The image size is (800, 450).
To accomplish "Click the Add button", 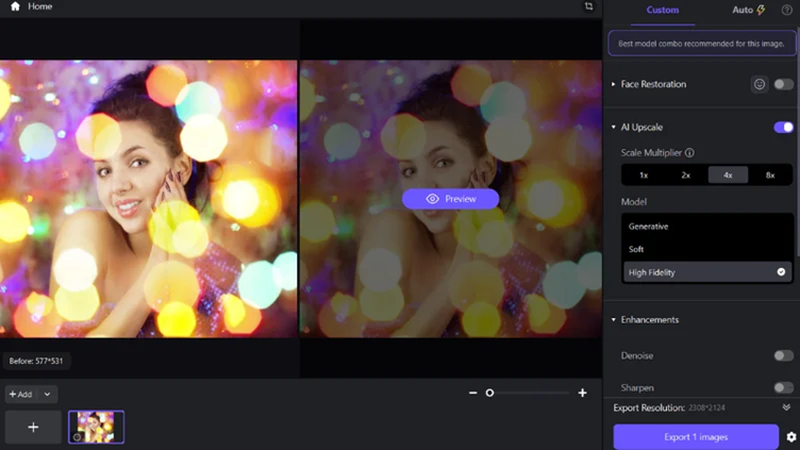I will coord(21,394).
